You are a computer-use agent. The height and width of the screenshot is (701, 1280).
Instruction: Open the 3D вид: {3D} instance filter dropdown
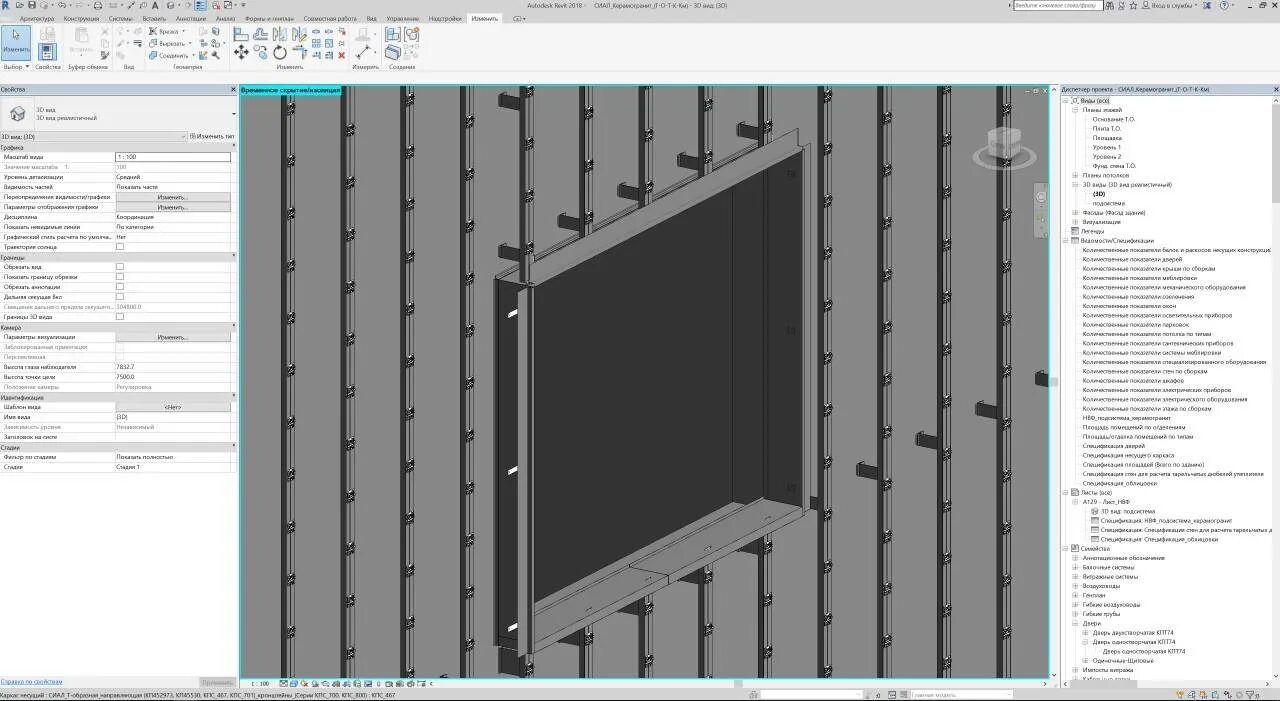[93, 136]
